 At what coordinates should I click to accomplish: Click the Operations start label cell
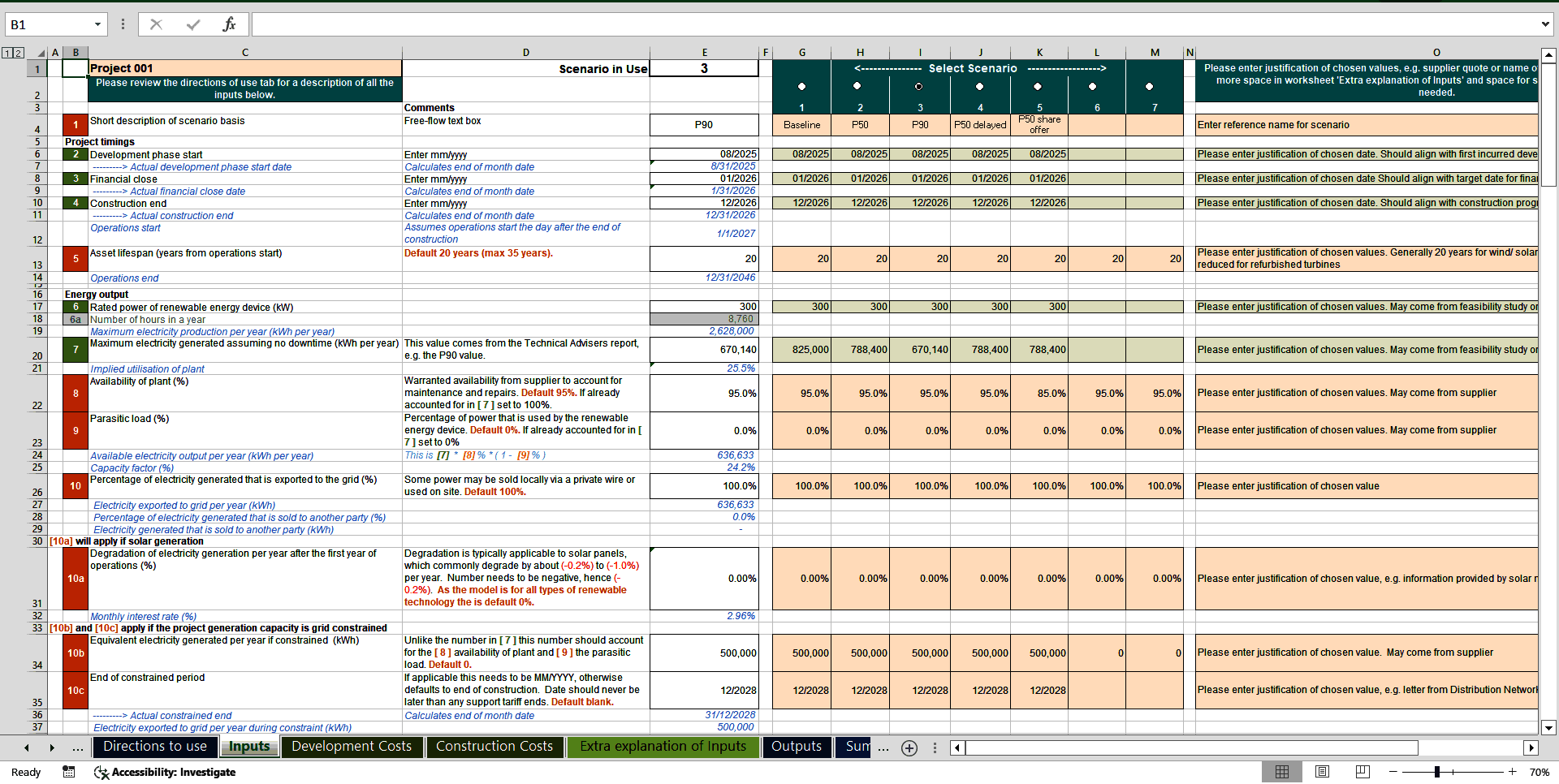coord(244,234)
